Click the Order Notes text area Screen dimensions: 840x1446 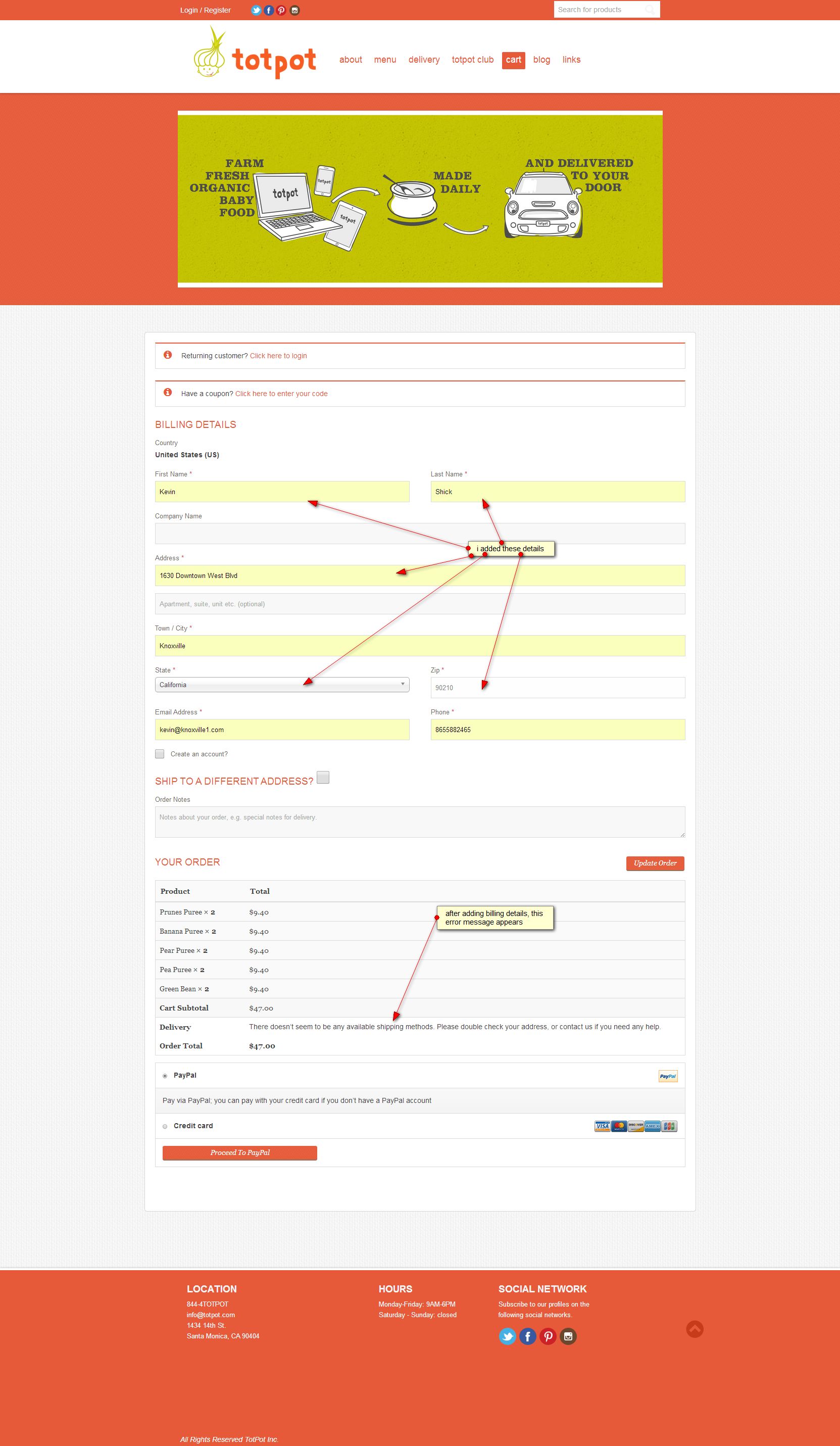(420, 822)
